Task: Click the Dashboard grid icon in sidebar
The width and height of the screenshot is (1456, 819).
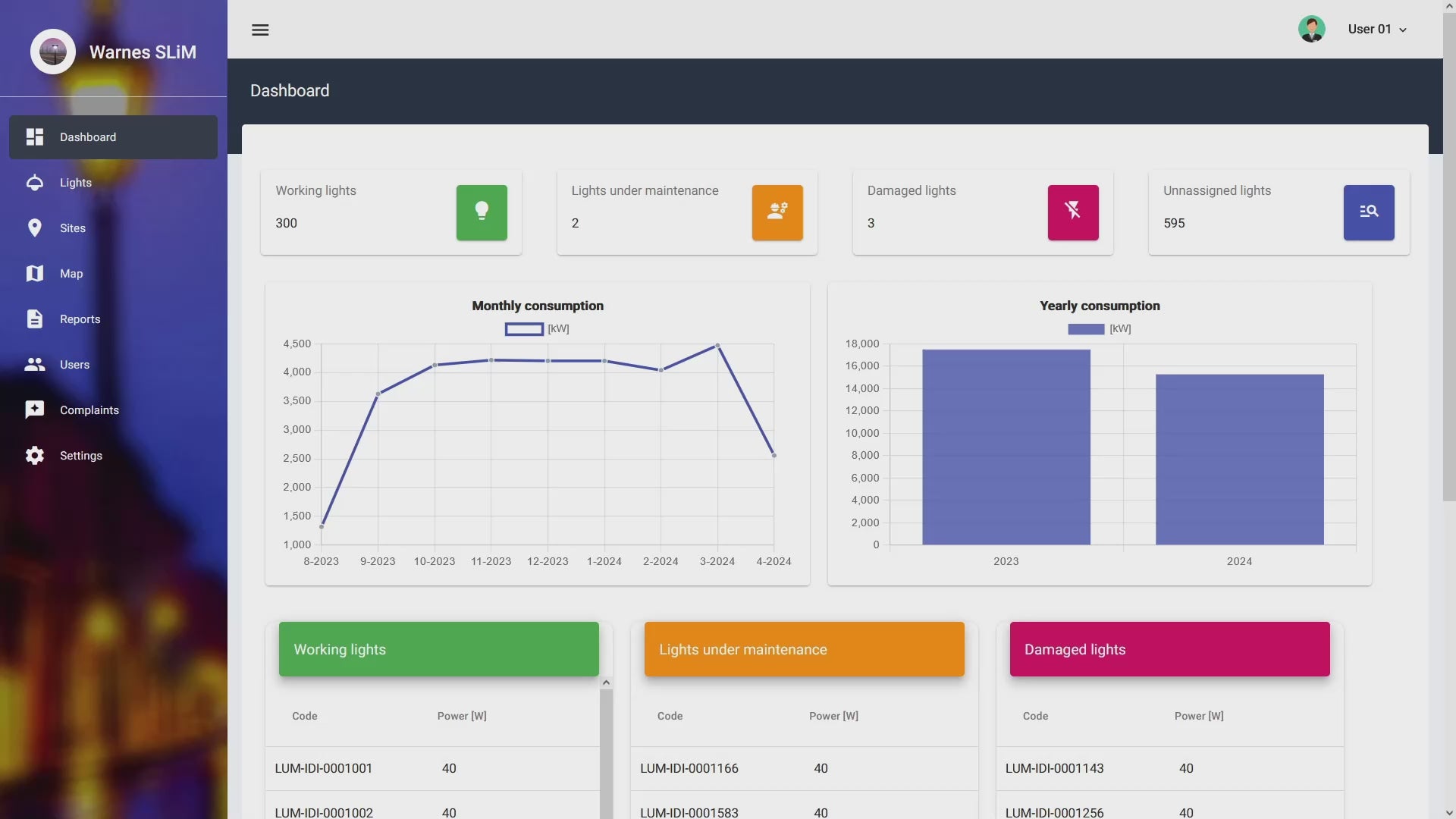Action: click(x=35, y=136)
